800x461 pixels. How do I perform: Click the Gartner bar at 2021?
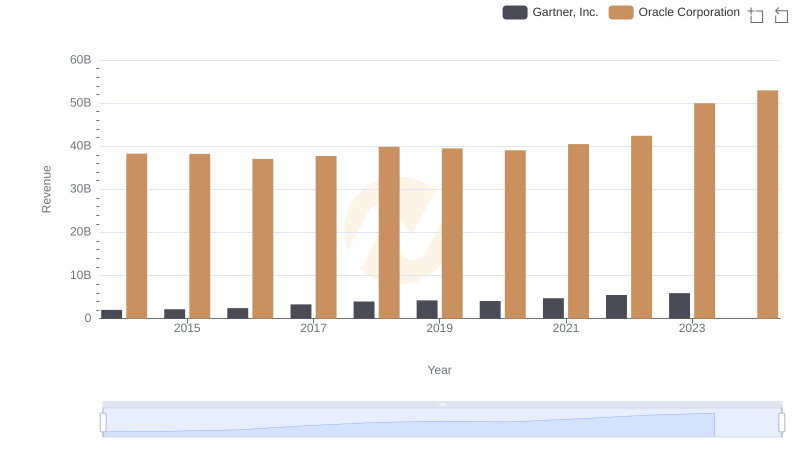(x=553, y=309)
